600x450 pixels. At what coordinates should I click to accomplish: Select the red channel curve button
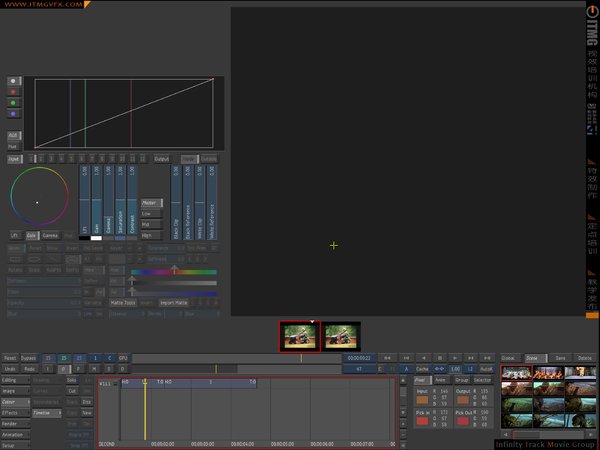point(14,91)
